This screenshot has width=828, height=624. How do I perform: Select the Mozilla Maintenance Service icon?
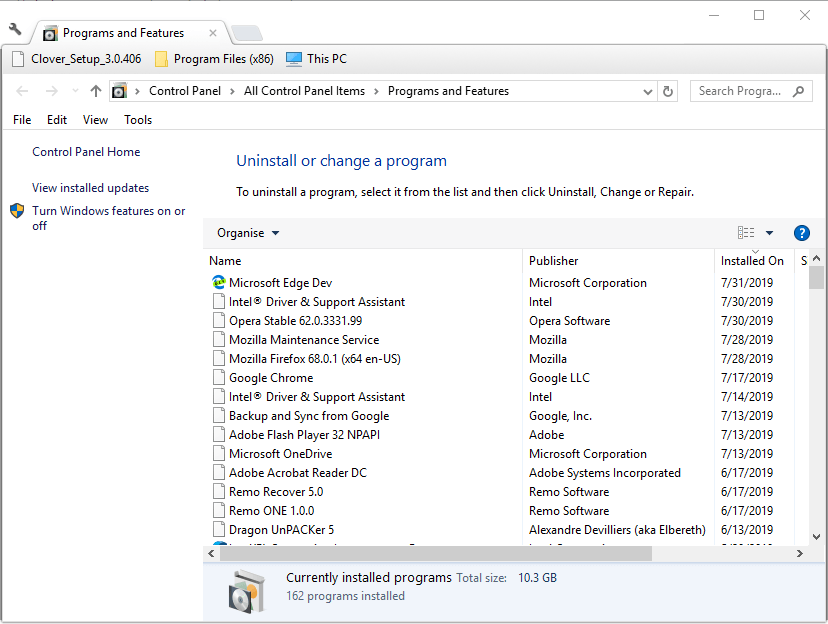pyautogui.click(x=219, y=339)
